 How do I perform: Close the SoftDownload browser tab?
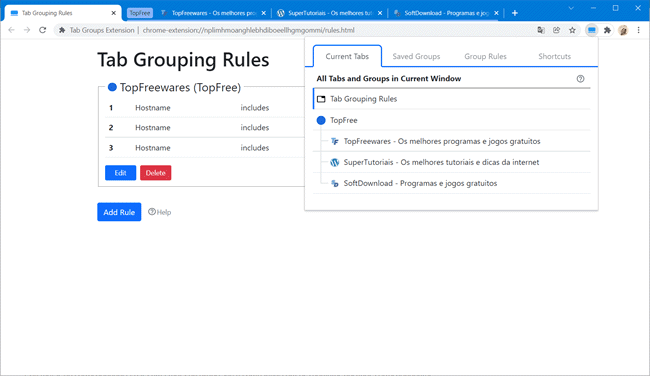[496, 13]
